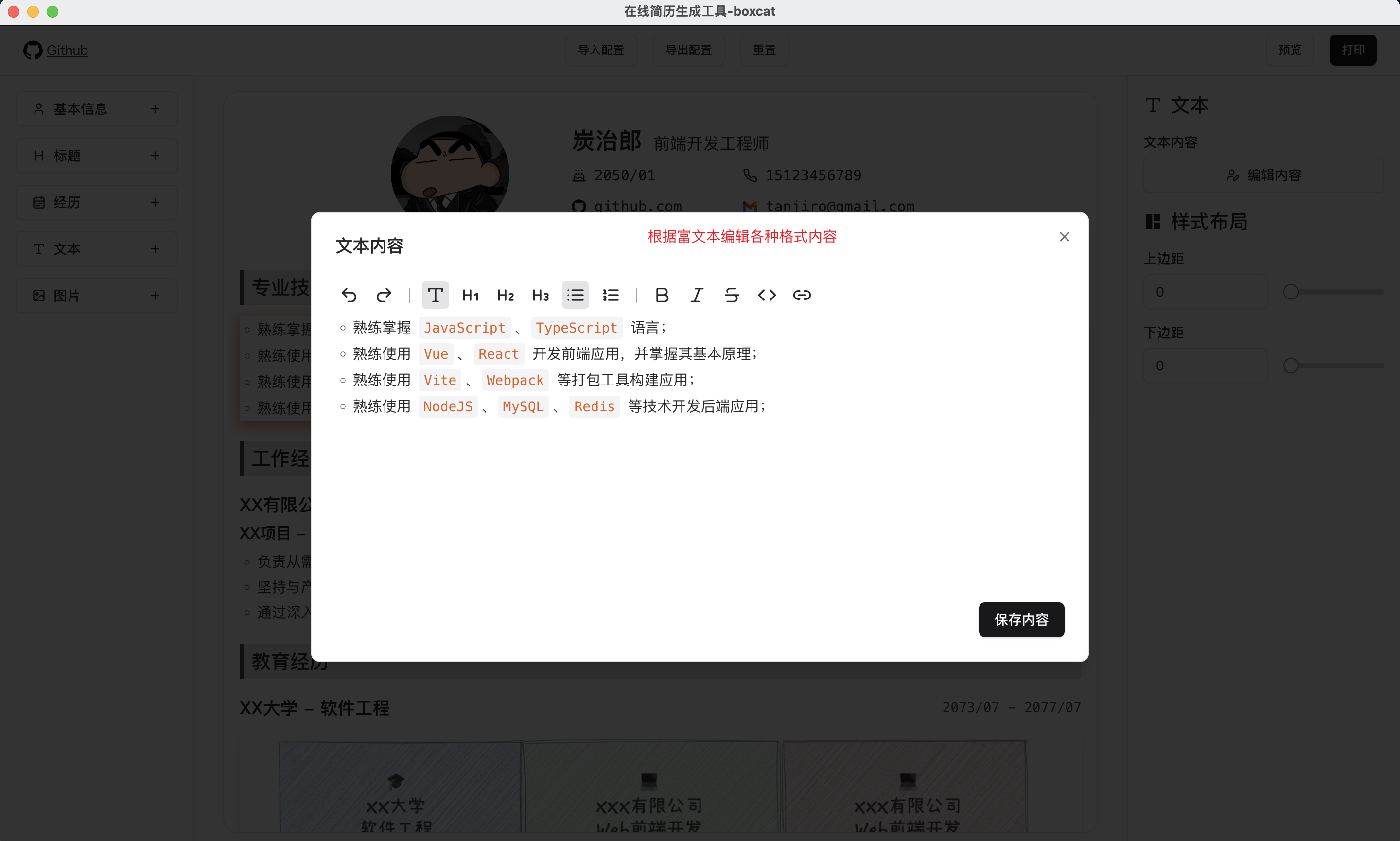1400x841 pixels.
Task: Click the JavaScript code tag in editor
Action: [465, 328]
